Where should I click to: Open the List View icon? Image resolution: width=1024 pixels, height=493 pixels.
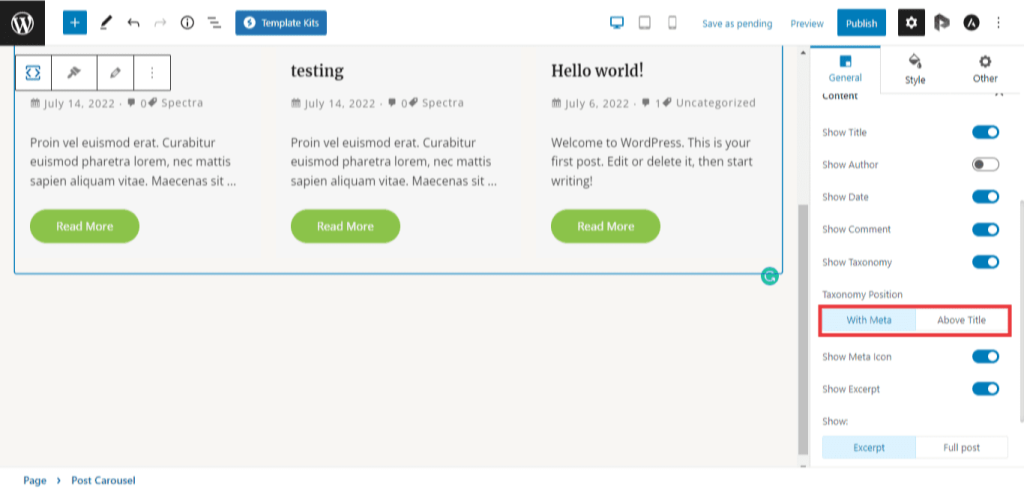coord(214,22)
